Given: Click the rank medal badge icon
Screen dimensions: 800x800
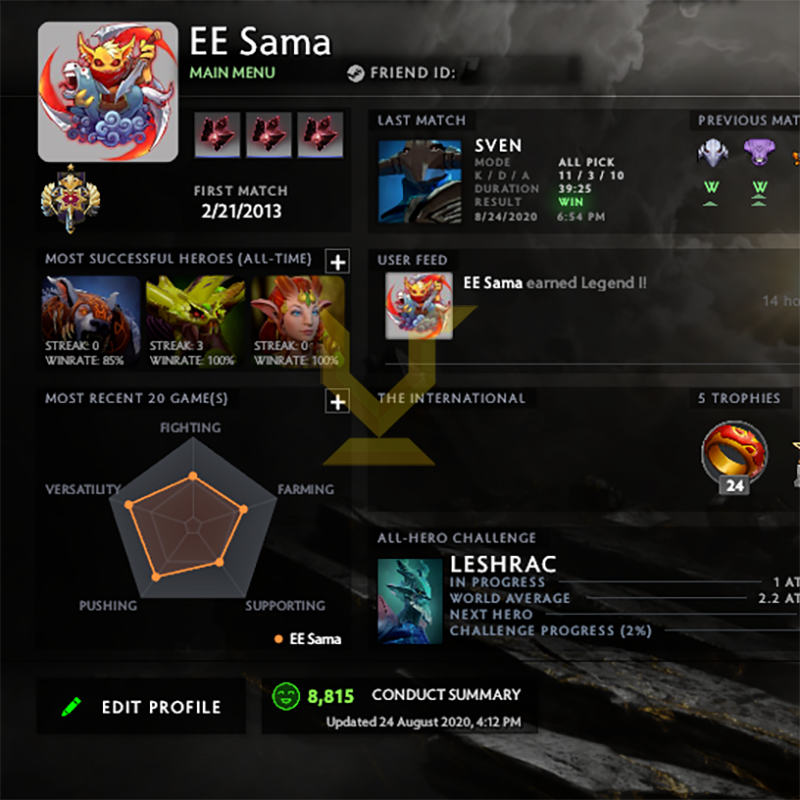Looking at the screenshot, I should coord(70,199).
